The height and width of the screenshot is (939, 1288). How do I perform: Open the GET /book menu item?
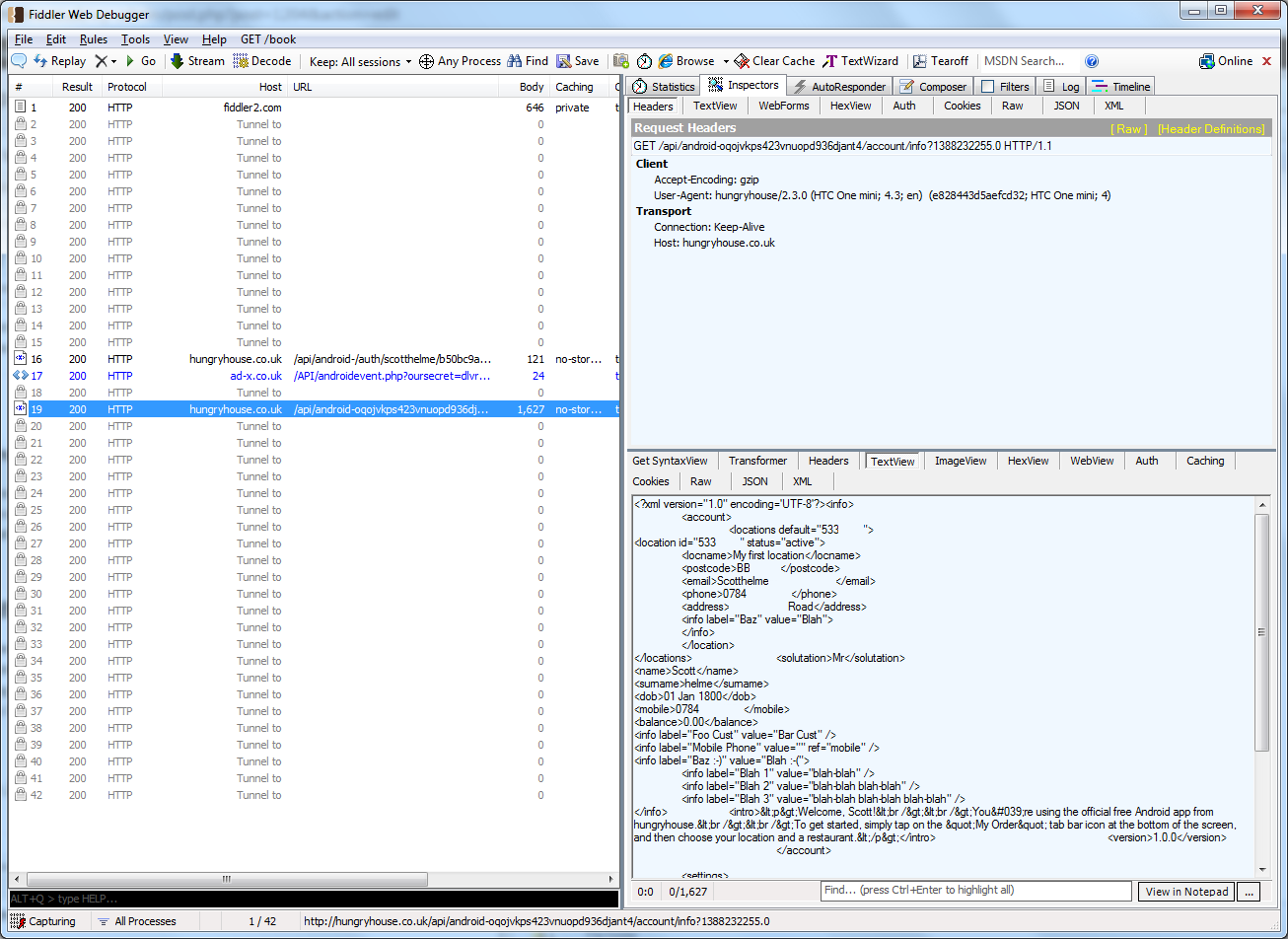click(268, 39)
